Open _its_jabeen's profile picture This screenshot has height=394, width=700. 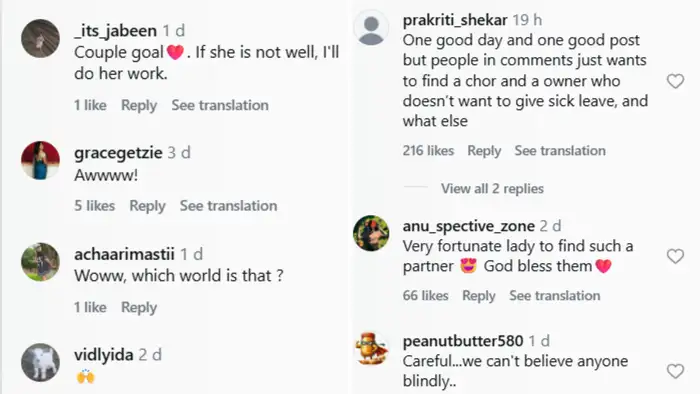[41, 38]
